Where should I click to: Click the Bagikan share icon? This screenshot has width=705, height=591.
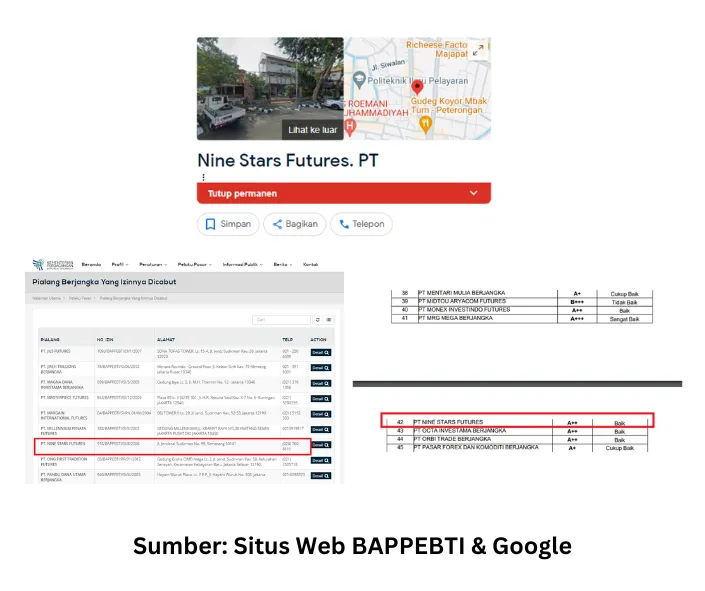coord(277,224)
